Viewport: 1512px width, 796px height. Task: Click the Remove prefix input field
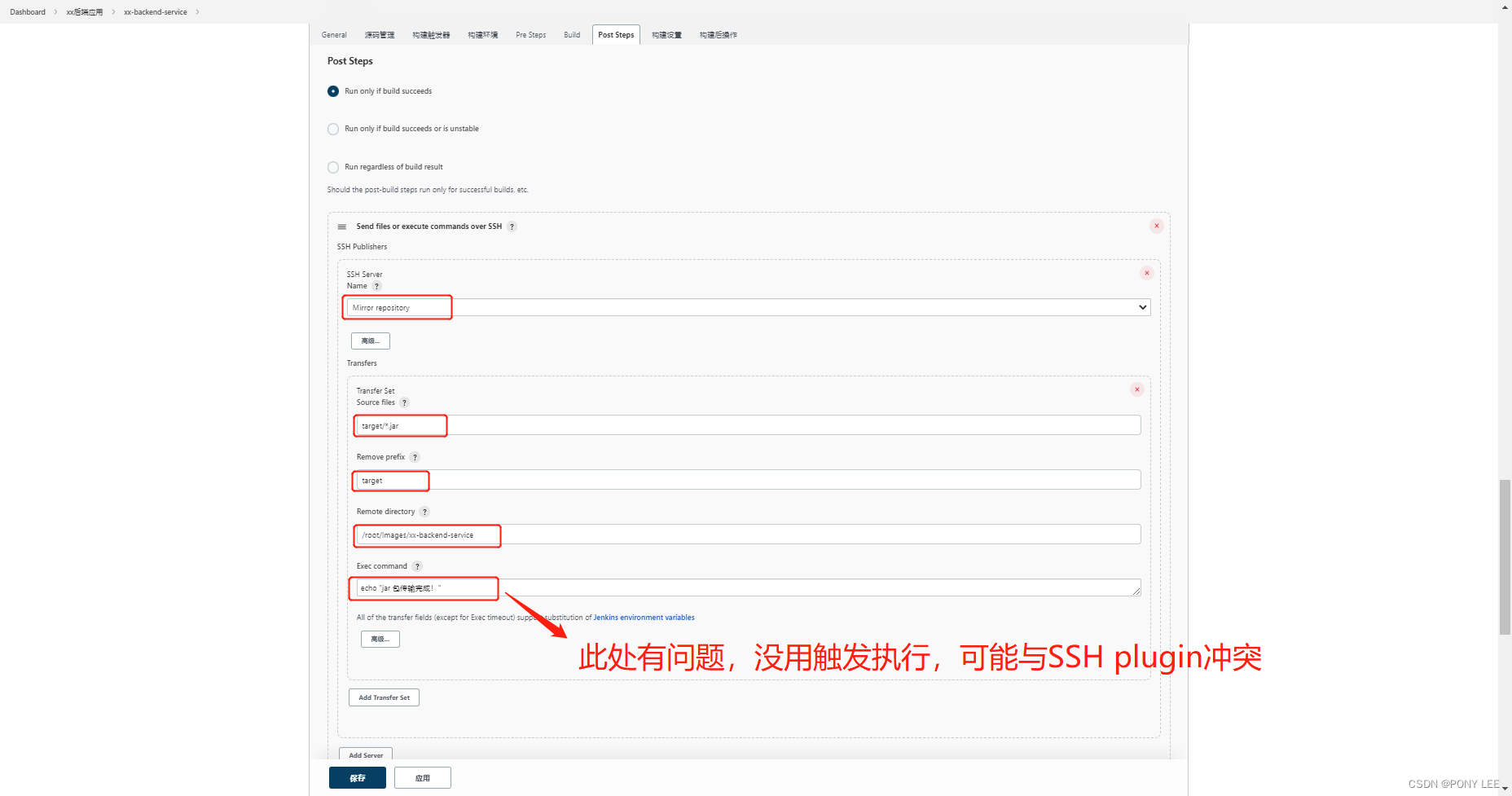749,480
